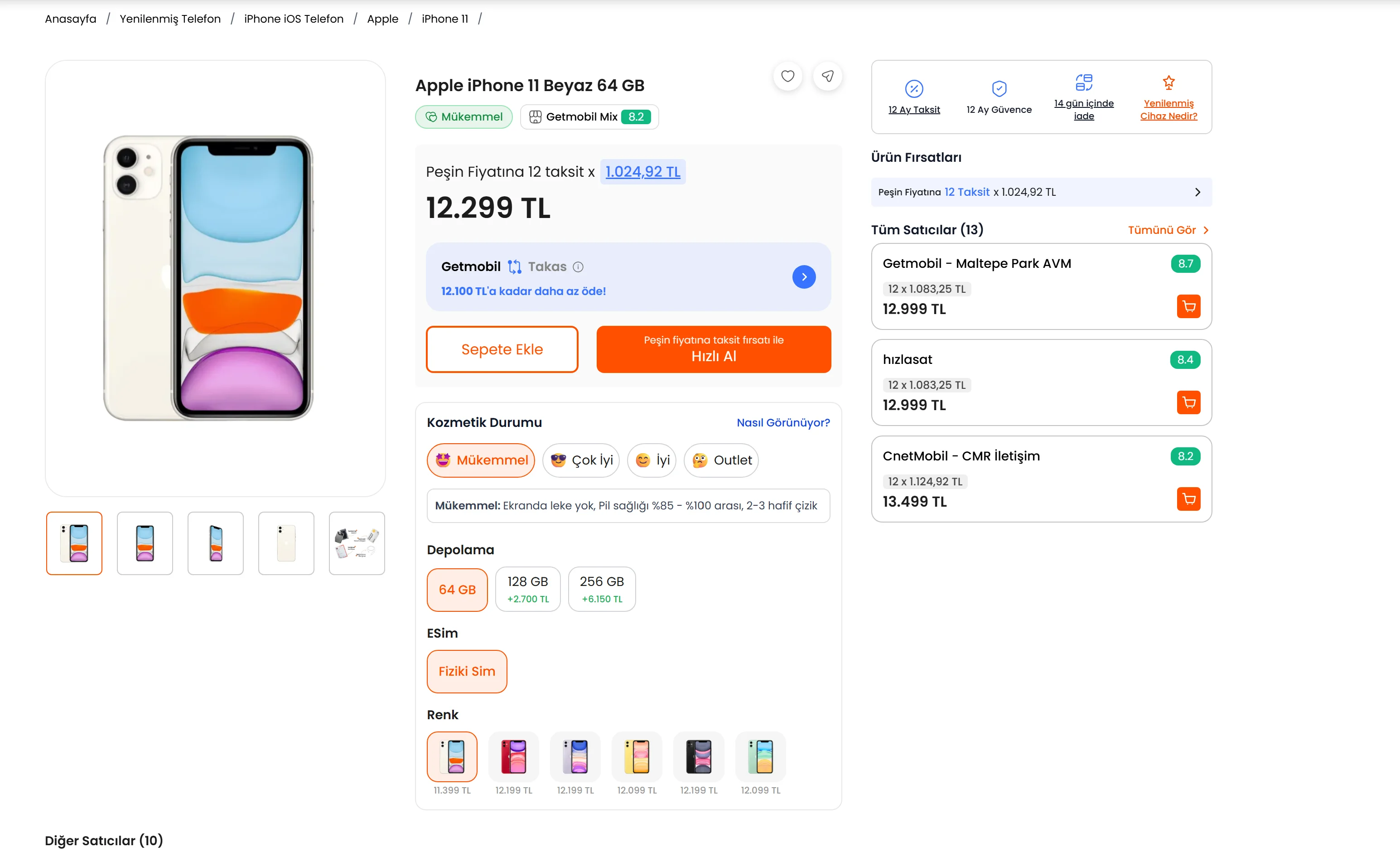Open Yenilenmiş Telefon breadcrumb
Viewport: 1400px width, 852px height.
click(170, 19)
